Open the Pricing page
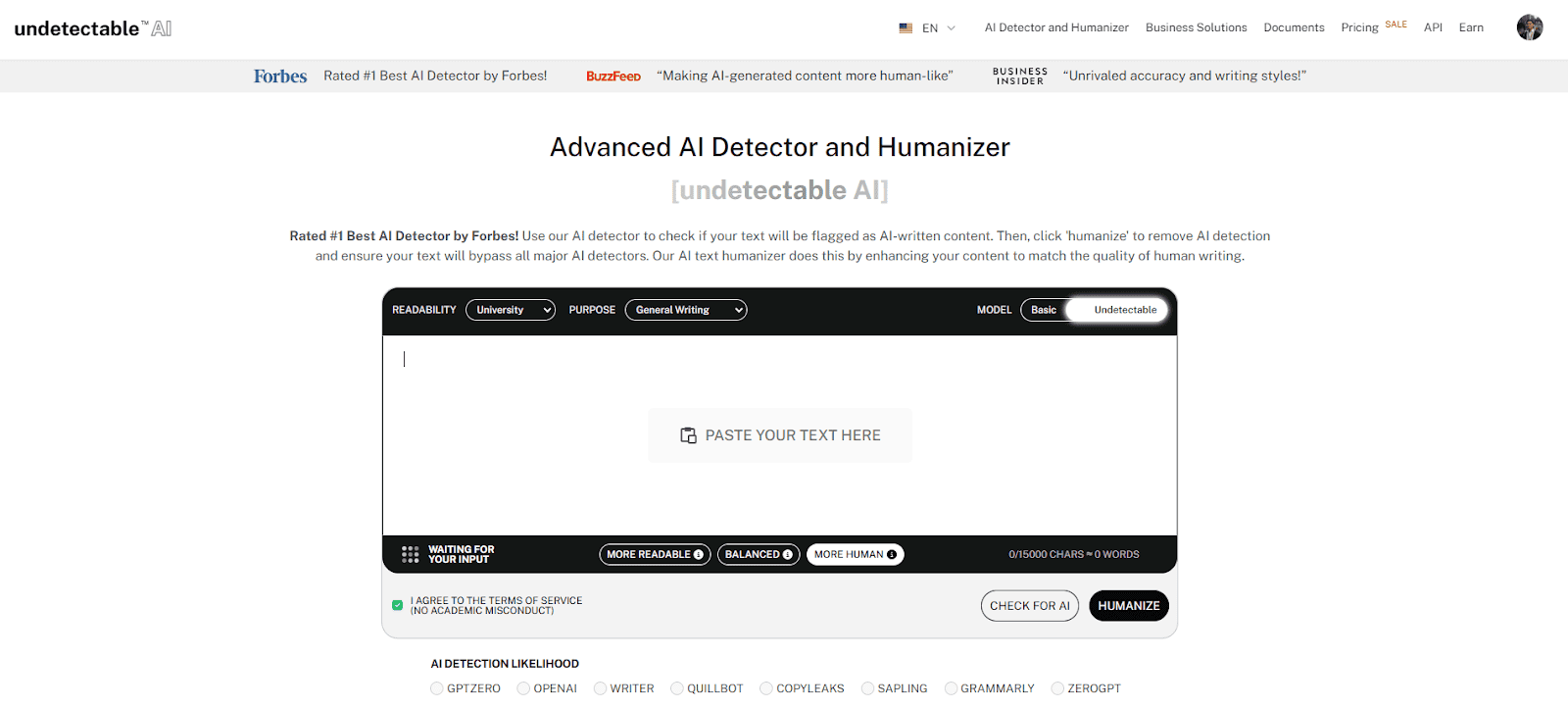1568x709 pixels. (1359, 27)
